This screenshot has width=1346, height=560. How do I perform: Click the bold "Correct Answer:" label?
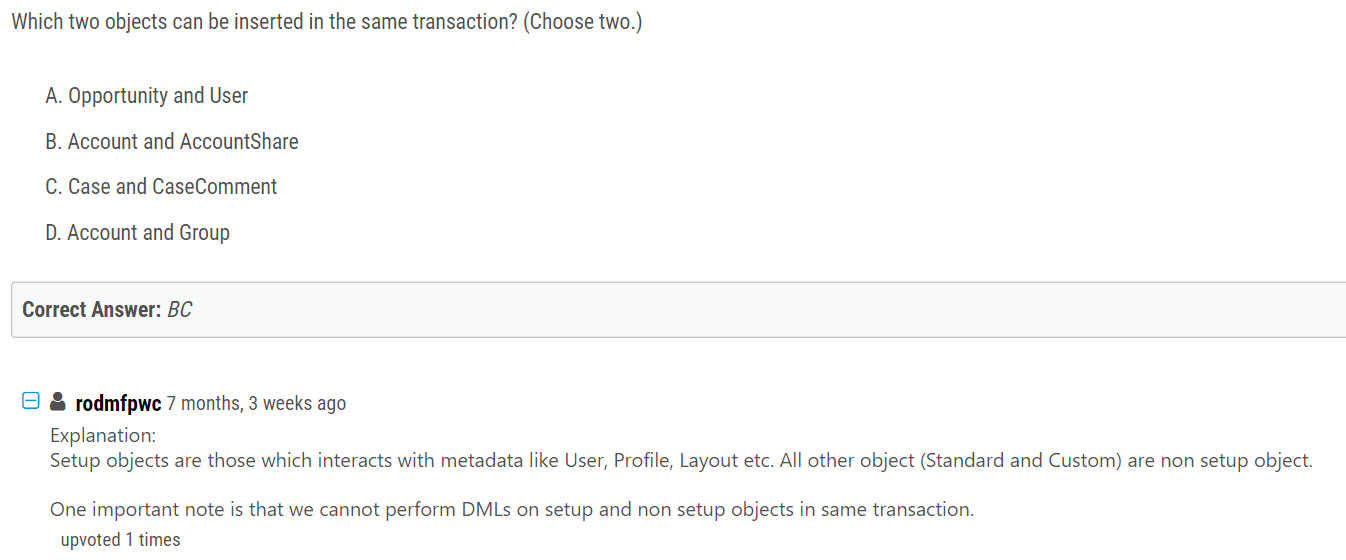coord(92,310)
